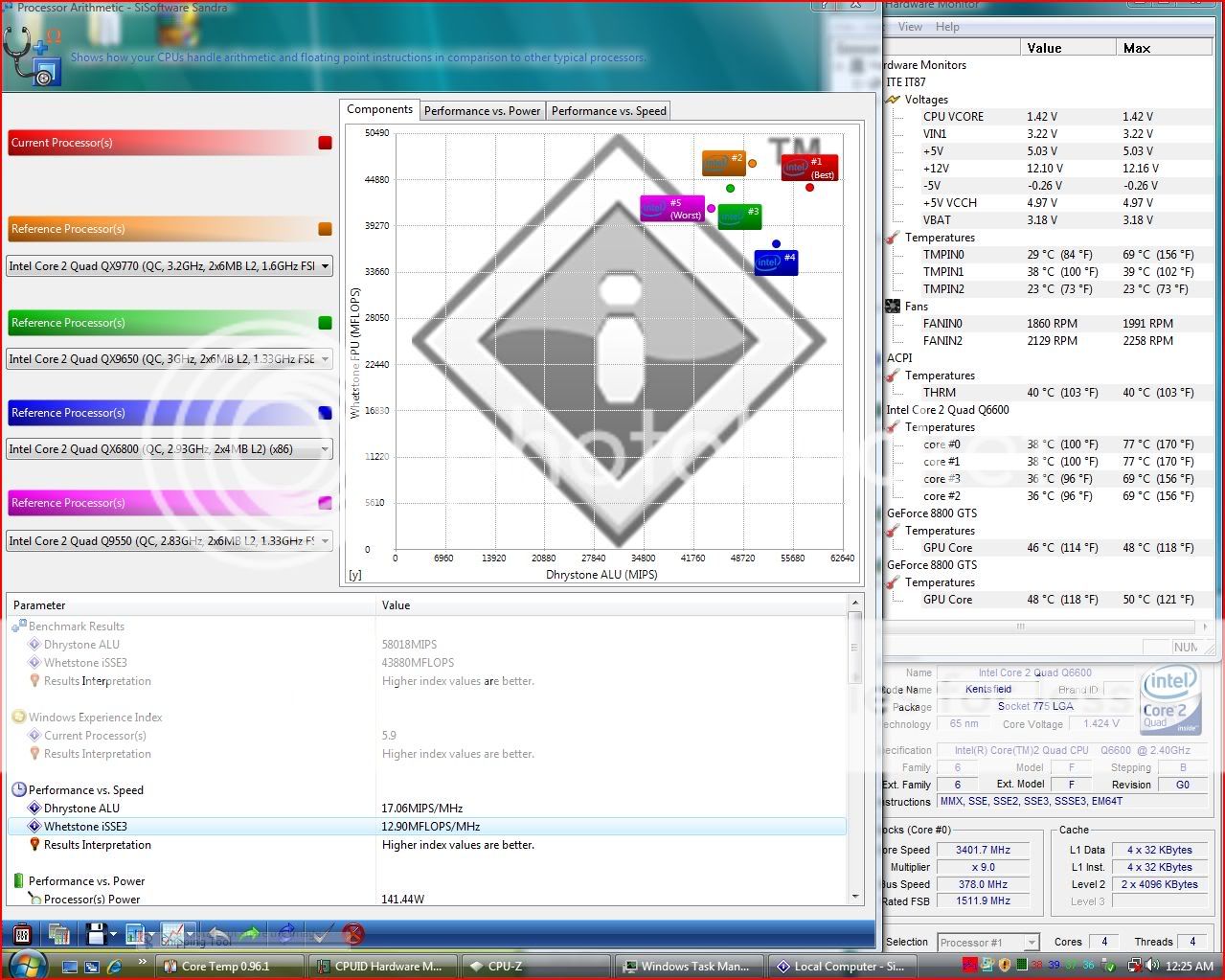Open the dropdown arrow beside the line graph icon
Viewport: 1225px width, 980px height.
[191, 934]
